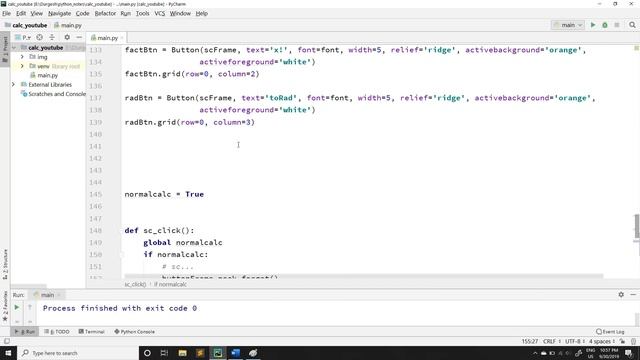
Task: Click the stop process icon in top toolbar
Action: pyautogui.click(x=617, y=25)
